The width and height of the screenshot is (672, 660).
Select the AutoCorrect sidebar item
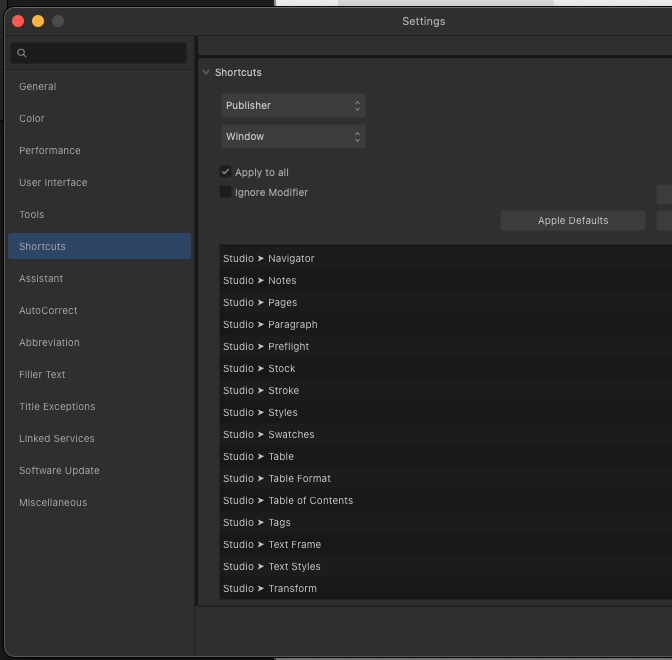(x=48, y=311)
